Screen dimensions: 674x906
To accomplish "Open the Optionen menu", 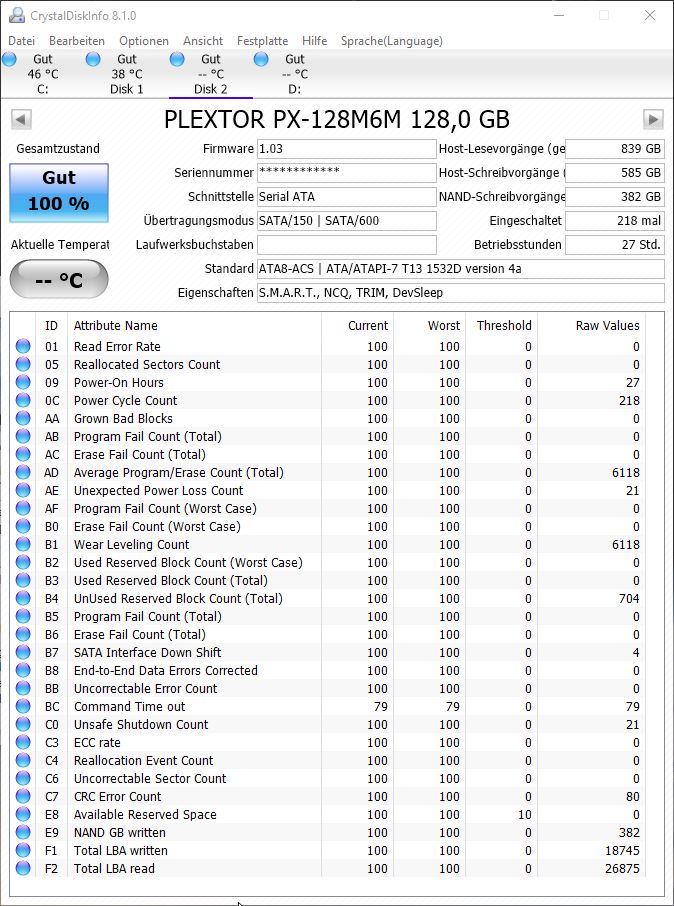I will click(x=144, y=41).
